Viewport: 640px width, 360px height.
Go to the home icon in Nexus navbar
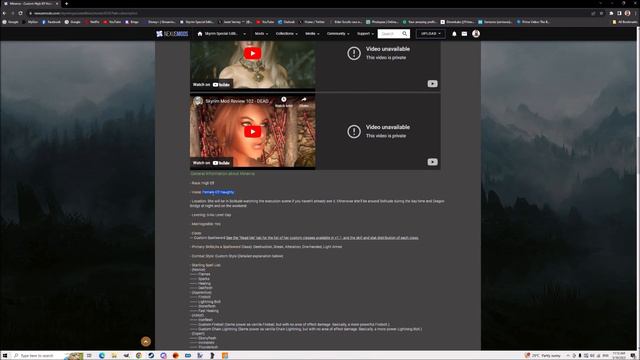pyautogui.click(x=200, y=34)
